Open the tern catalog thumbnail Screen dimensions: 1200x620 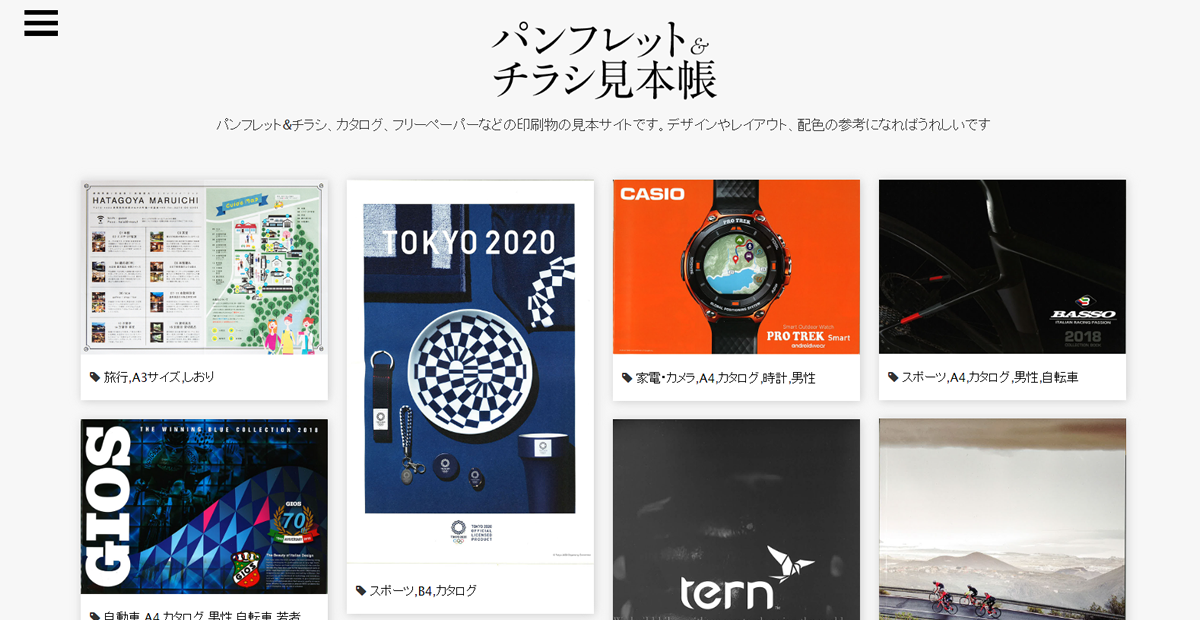[x=736, y=520]
